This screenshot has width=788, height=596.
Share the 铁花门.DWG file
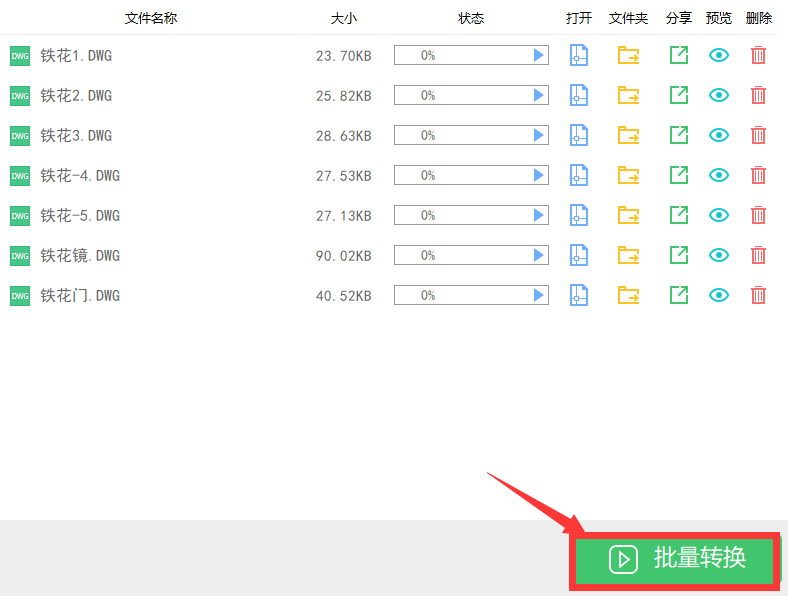click(679, 295)
